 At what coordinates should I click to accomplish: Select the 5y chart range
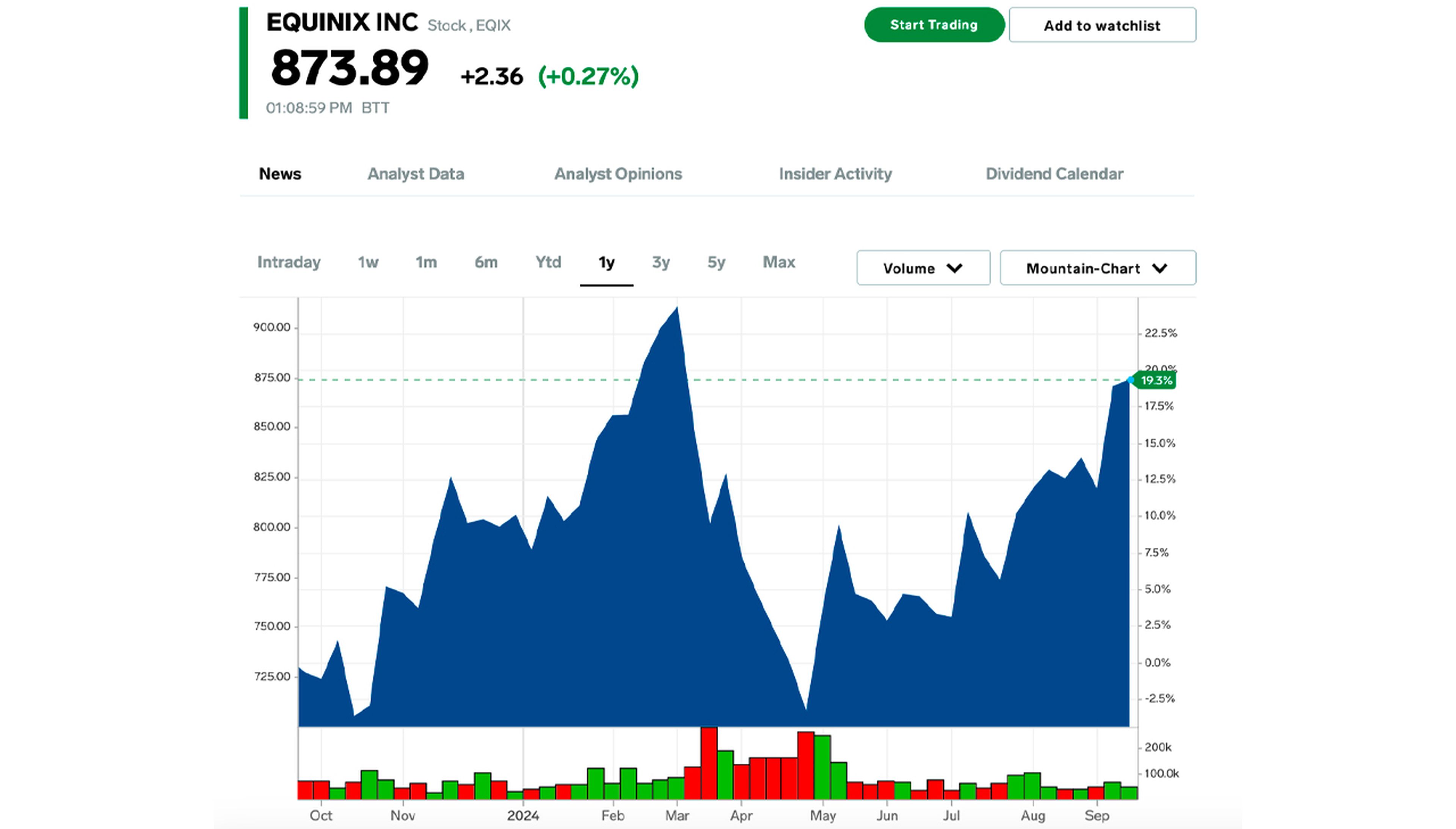point(716,262)
